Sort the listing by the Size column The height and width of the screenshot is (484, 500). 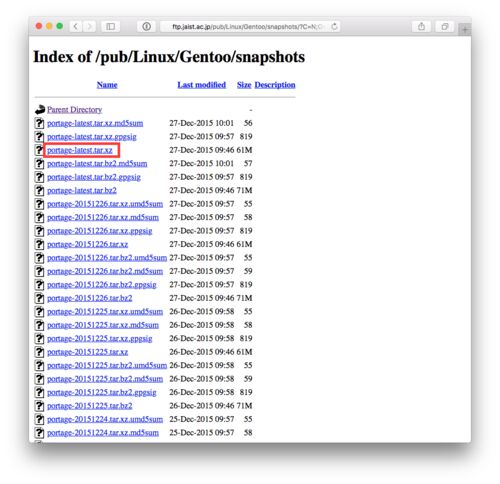[244, 85]
